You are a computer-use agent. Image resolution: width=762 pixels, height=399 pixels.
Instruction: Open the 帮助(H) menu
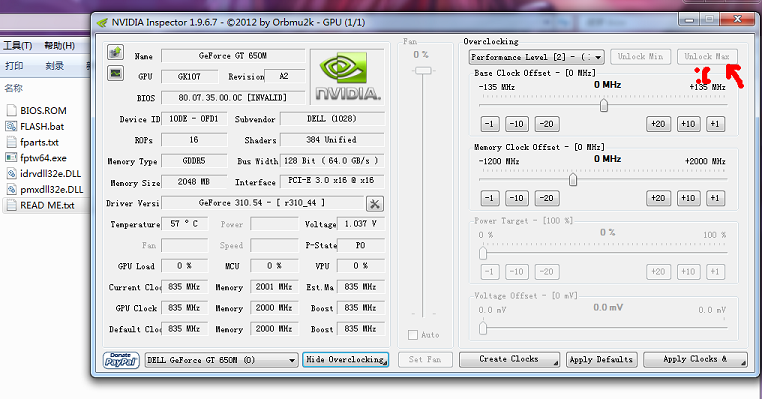(x=59, y=46)
